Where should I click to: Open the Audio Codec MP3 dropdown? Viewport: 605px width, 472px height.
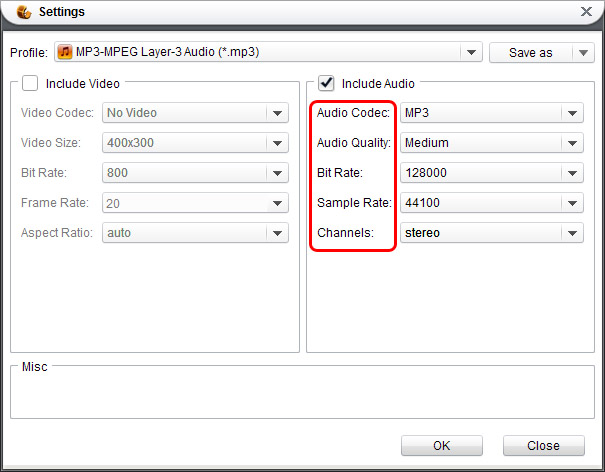click(x=492, y=113)
